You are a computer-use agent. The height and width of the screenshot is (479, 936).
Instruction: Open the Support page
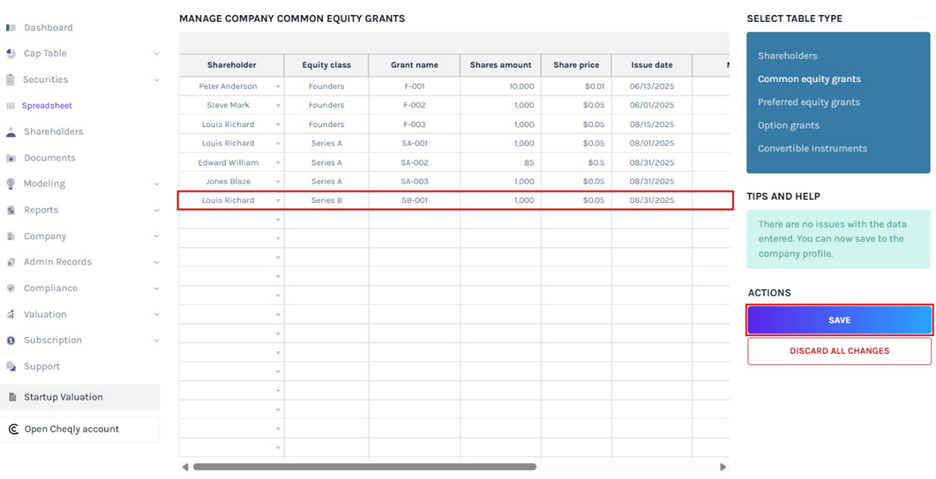point(42,366)
